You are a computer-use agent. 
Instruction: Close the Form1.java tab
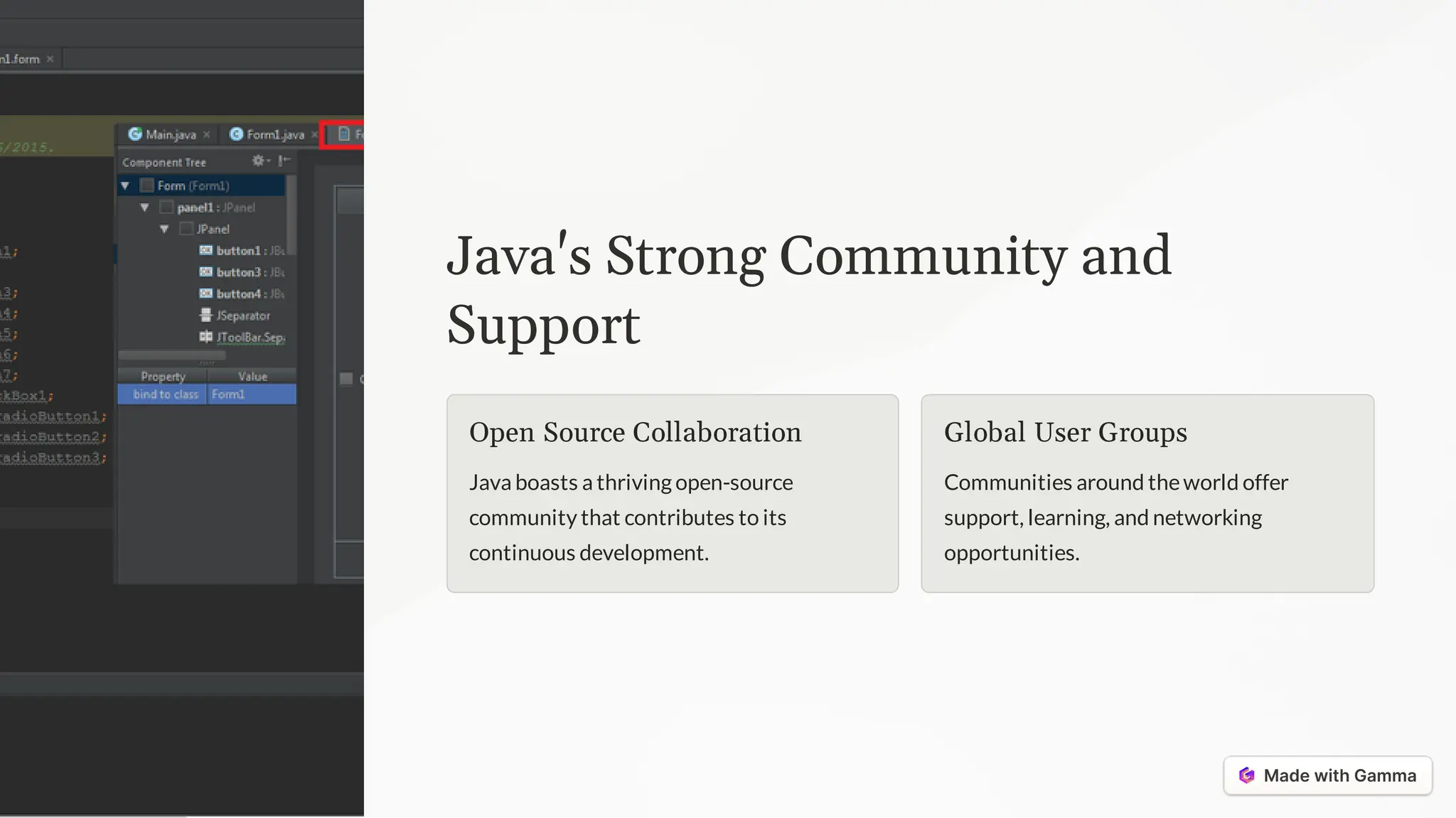point(314,134)
